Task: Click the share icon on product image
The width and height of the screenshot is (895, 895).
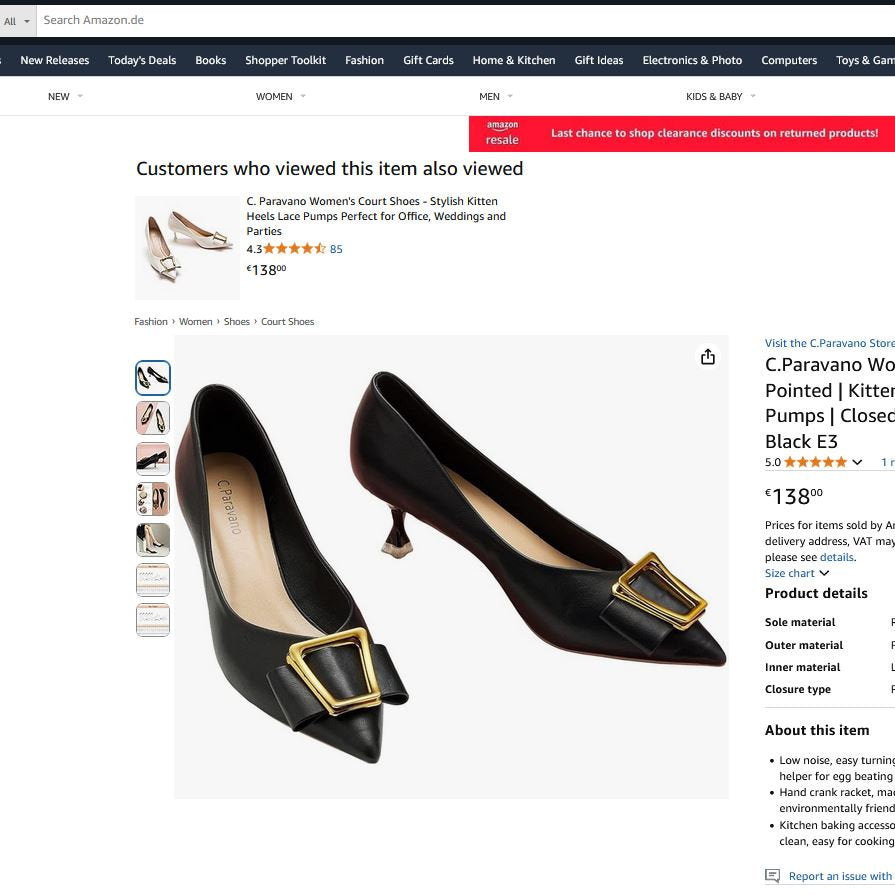Action: pos(708,357)
